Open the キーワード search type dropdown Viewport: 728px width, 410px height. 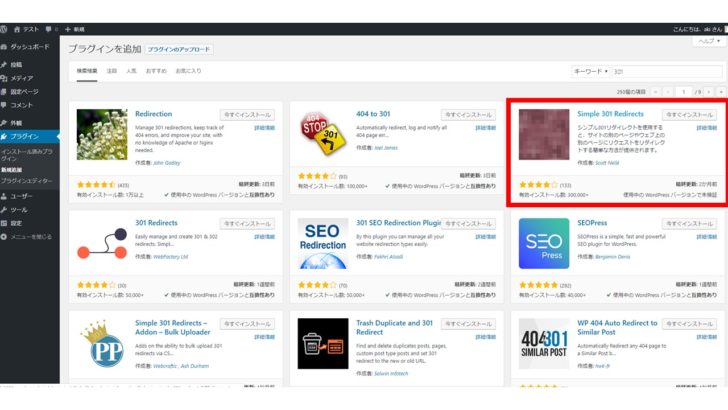(591, 72)
